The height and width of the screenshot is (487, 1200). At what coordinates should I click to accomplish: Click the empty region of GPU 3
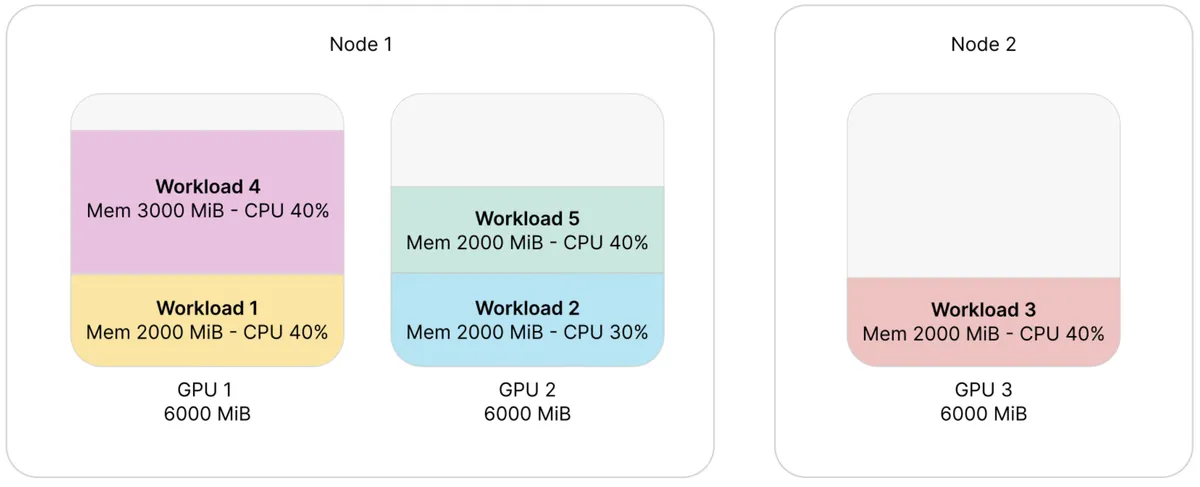click(x=983, y=186)
